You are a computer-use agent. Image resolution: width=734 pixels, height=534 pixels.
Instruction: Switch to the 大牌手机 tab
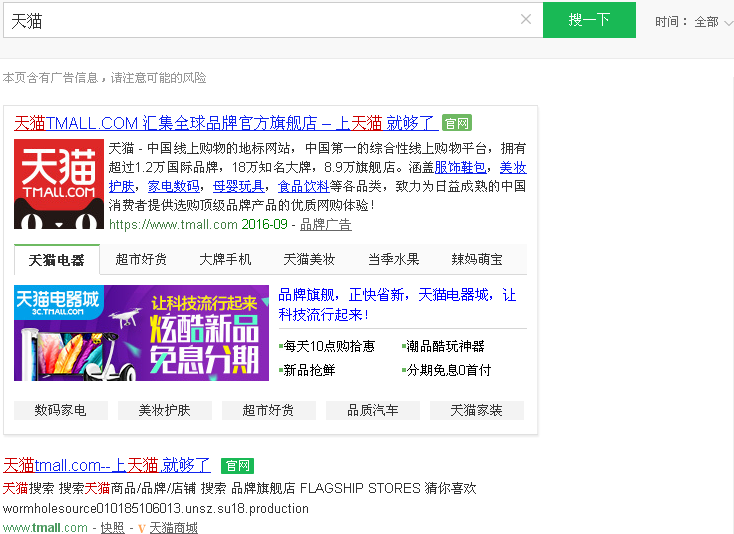pos(225,259)
